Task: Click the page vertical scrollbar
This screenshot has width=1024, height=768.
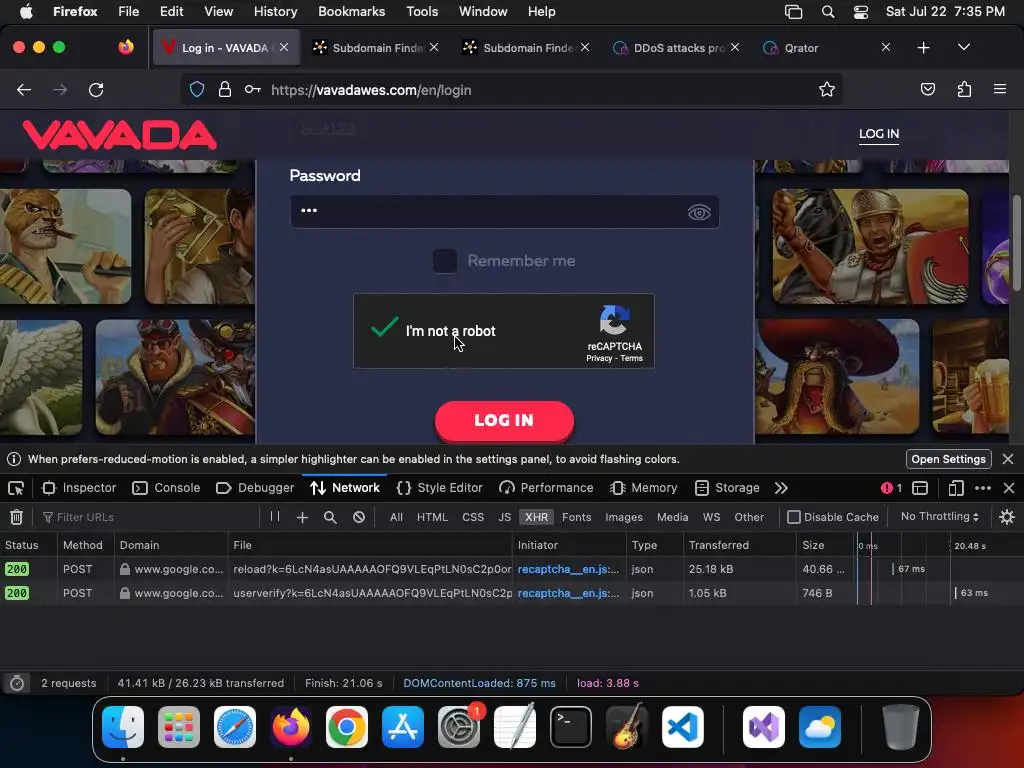Action: 1017,242
